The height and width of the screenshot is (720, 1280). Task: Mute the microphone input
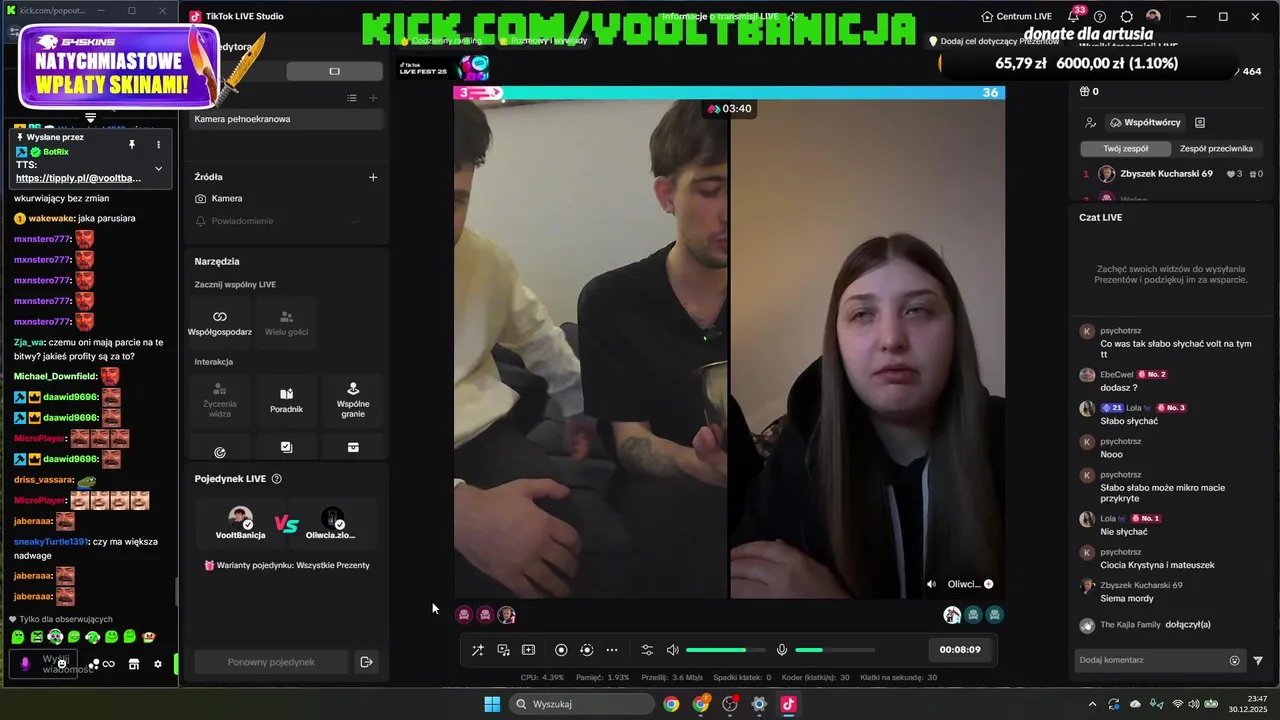(782, 650)
